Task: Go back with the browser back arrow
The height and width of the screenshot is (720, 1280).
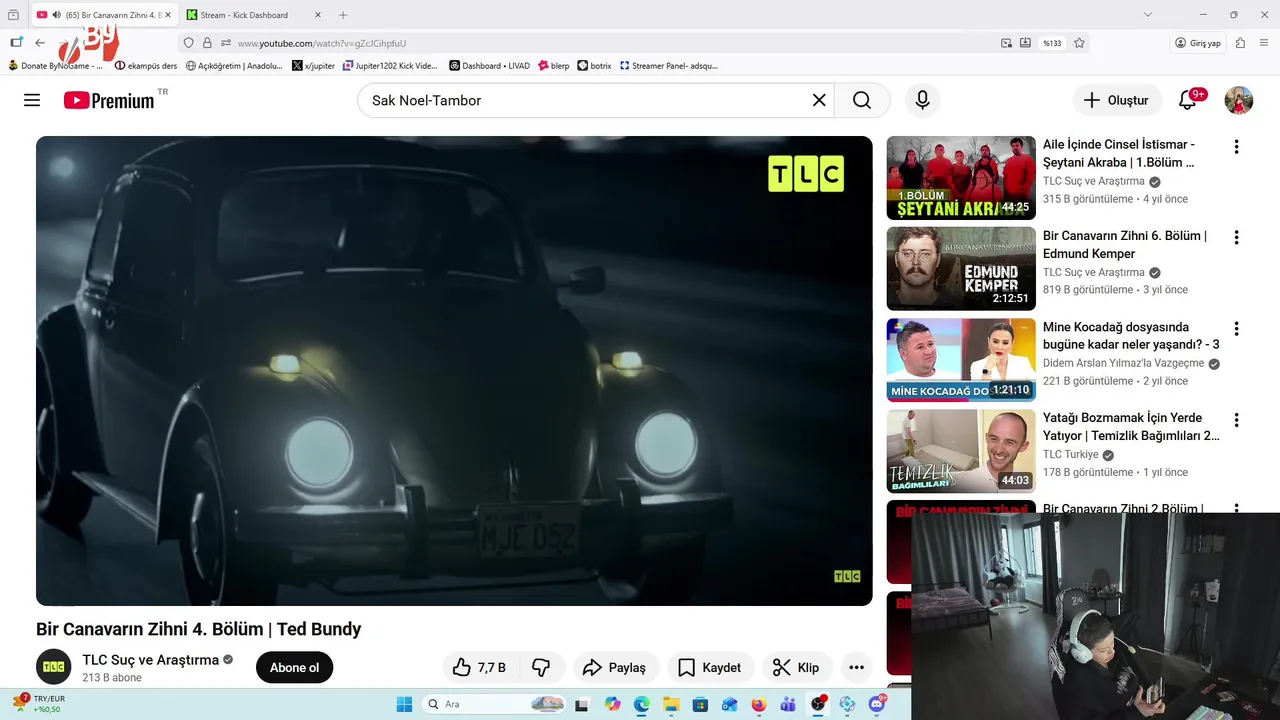Action: point(40,43)
